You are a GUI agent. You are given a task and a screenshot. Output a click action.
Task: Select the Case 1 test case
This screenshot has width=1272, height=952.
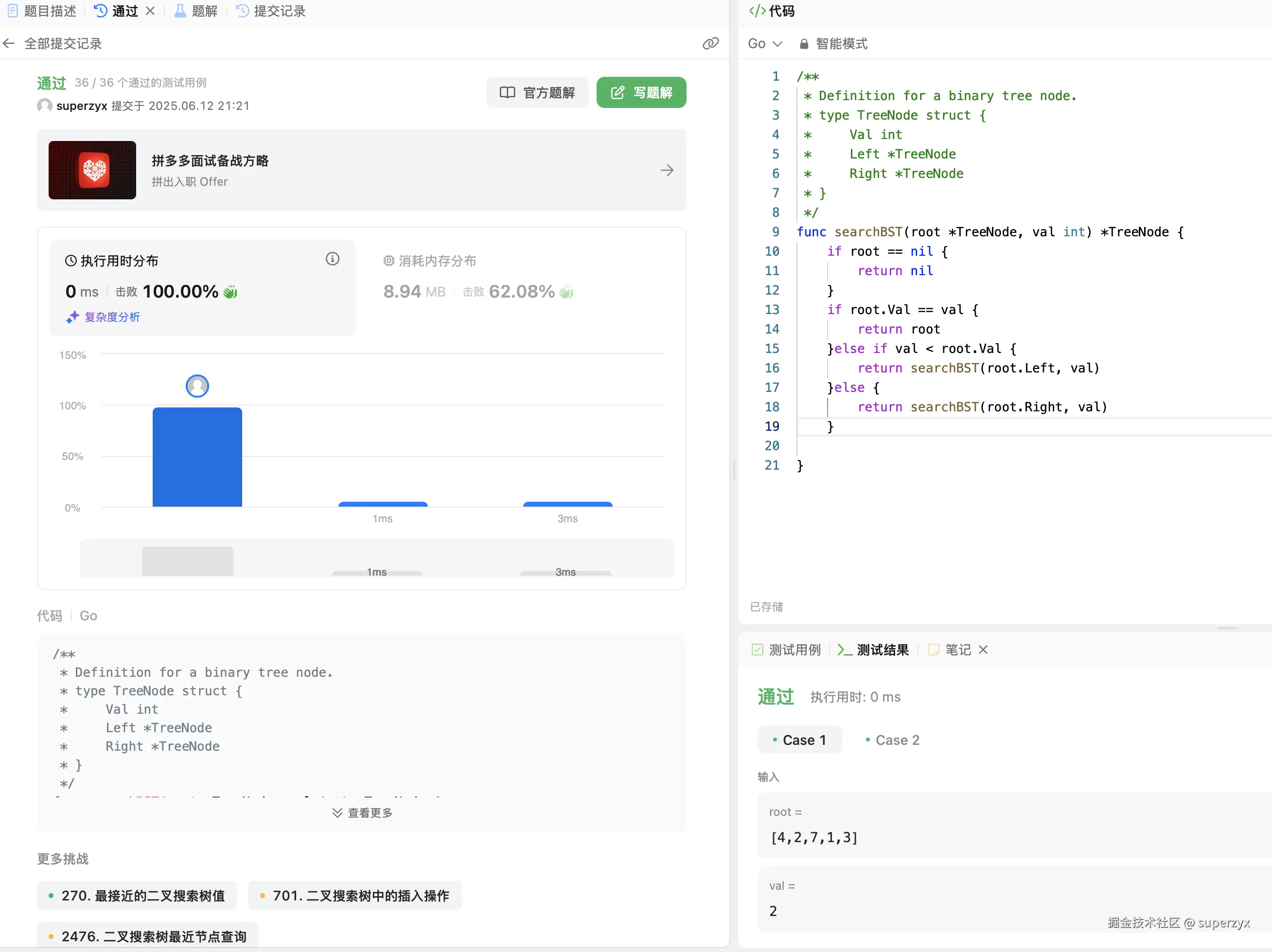point(799,740)
